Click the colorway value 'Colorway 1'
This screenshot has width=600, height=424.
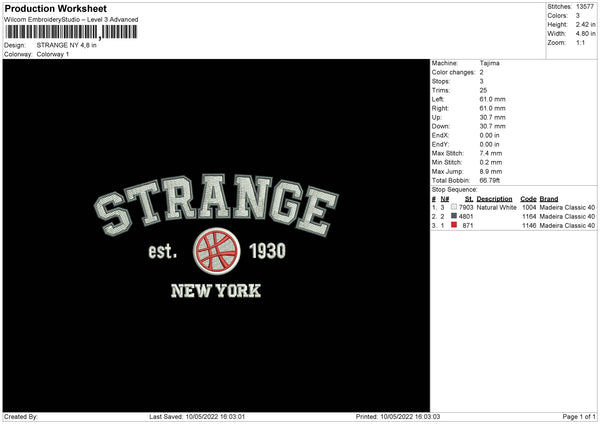(53, 54)
